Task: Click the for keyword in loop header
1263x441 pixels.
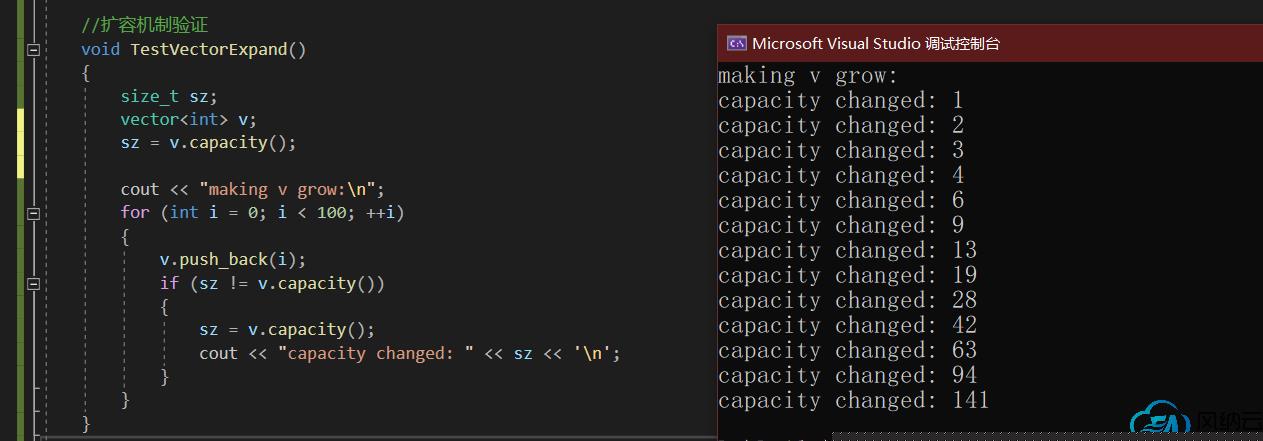Action: click(134, 213)
